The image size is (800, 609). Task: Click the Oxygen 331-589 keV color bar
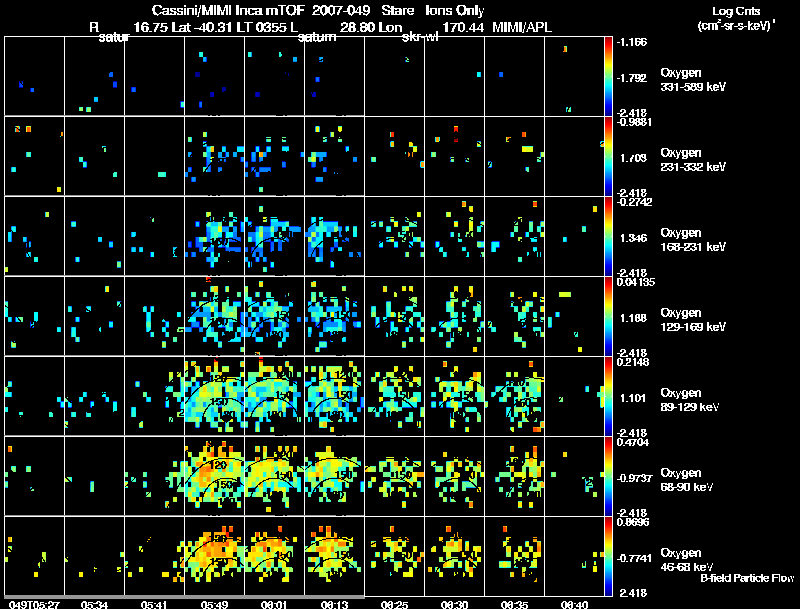click(608, 76)
